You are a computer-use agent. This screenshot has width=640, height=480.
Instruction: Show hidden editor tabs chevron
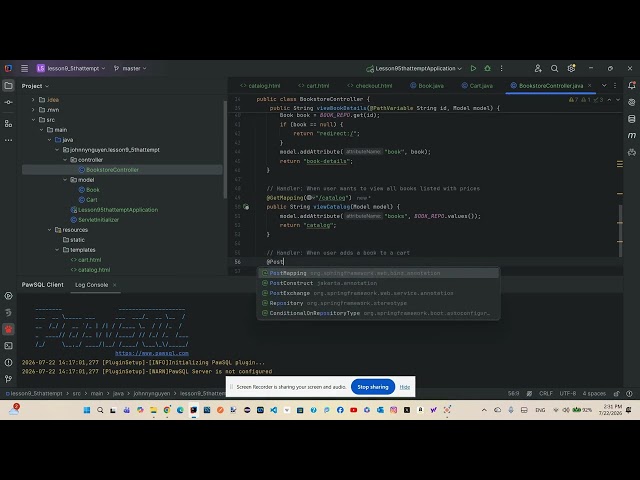[x=604, y=86]
